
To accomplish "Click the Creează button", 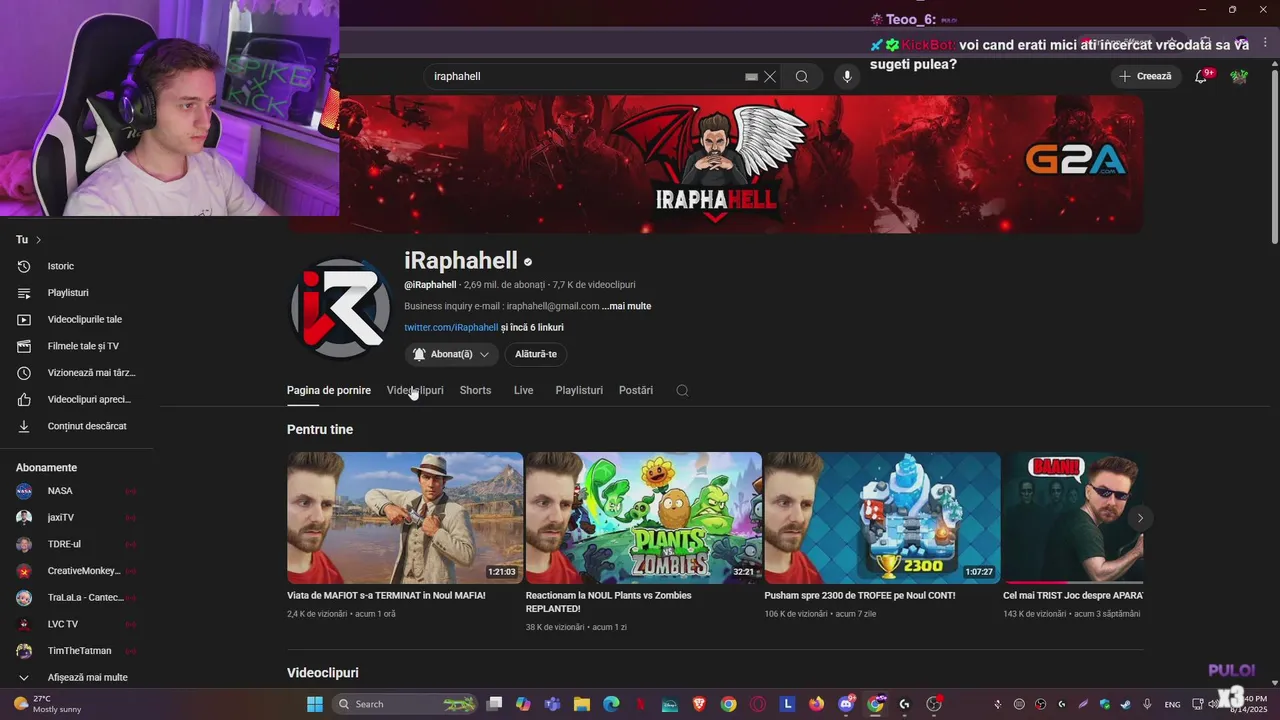I will point(1146,76).
